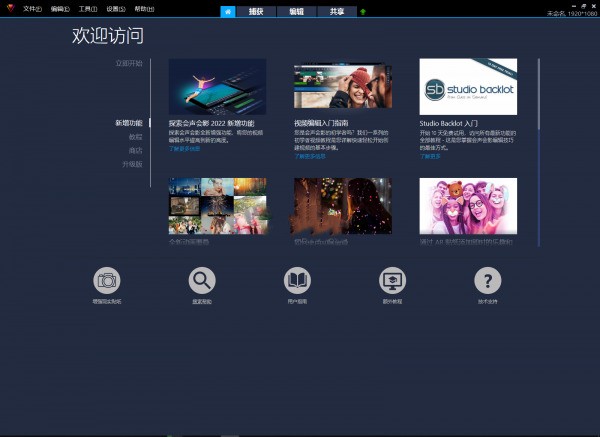
Task: Click the vertical scrollbar beside the welcome content
Action: pos(539,150)
